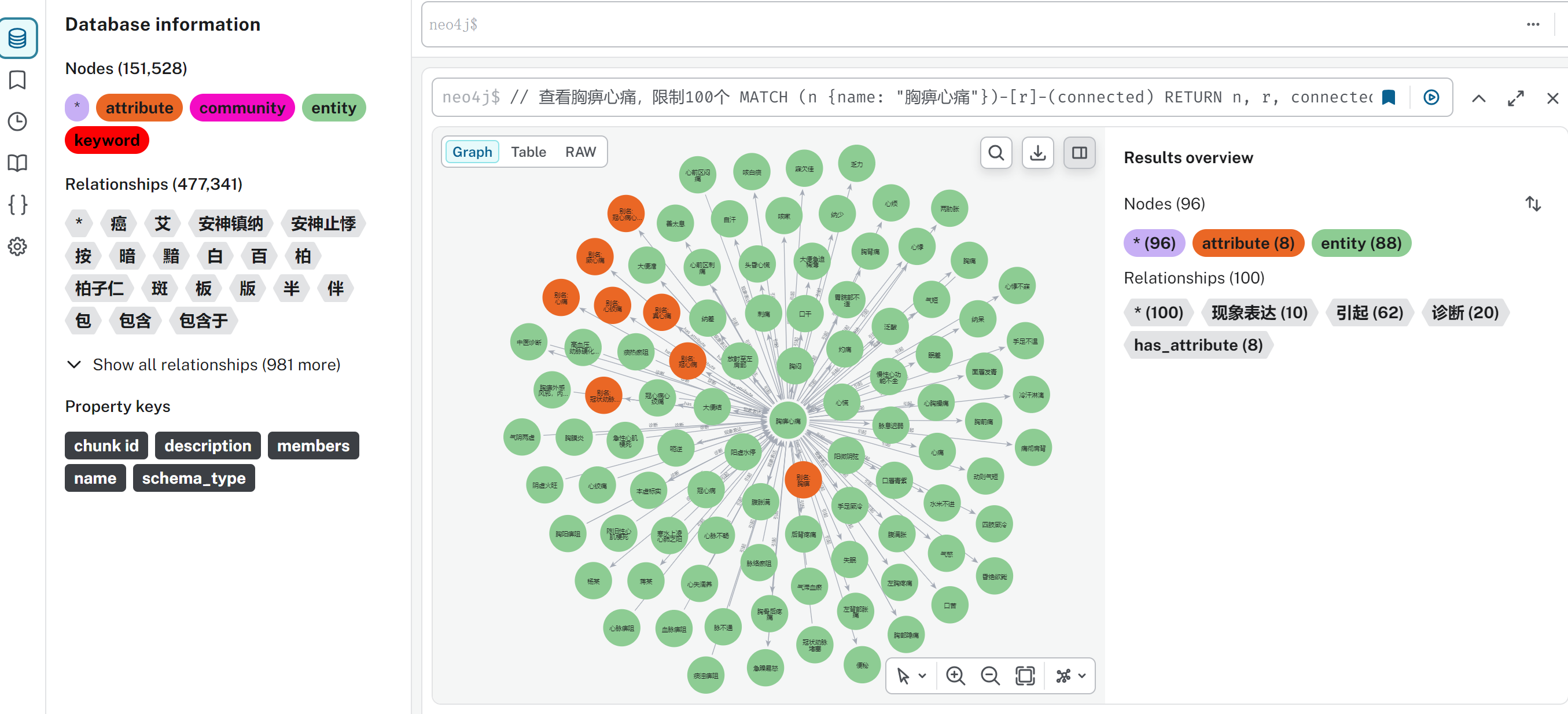Open the guides book icon
1568x714 pixels.
pos(18,163)
